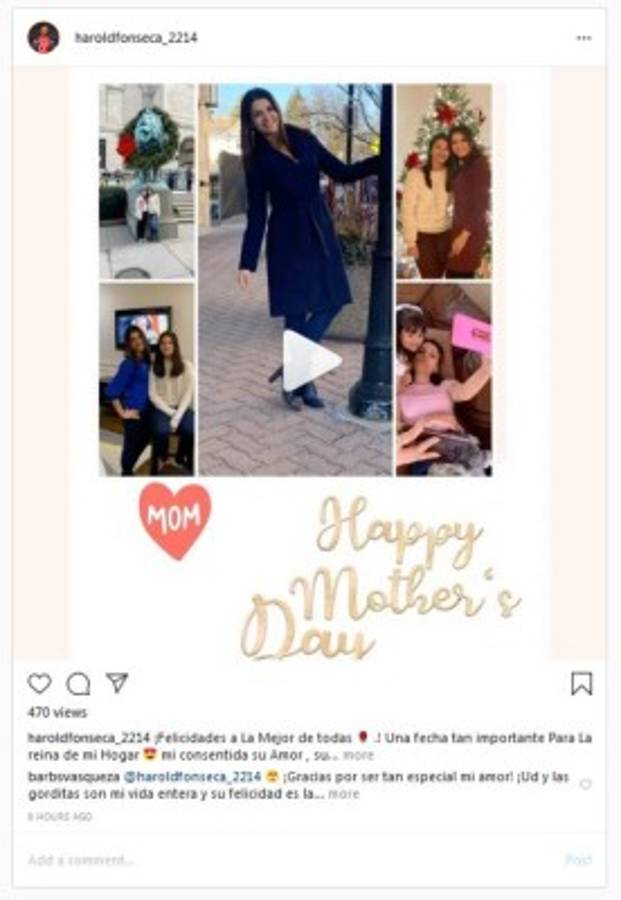Like barbsvasqueza's comment with small heart
Image resolution: width=621 pixels, height=900 pixels.
585,784
